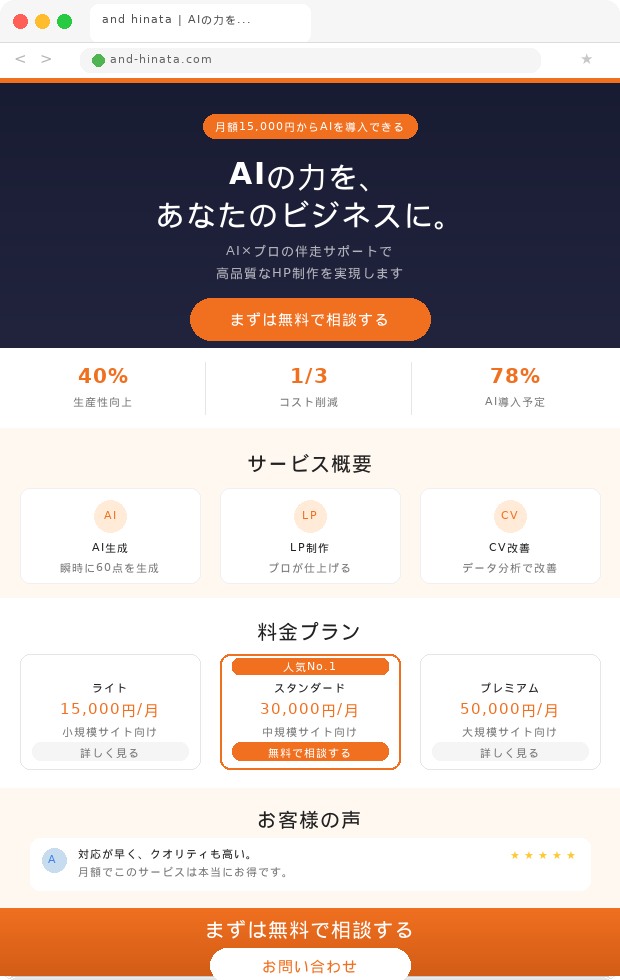Click the 月額15,000円 badge above the headline

coord(310,127)
